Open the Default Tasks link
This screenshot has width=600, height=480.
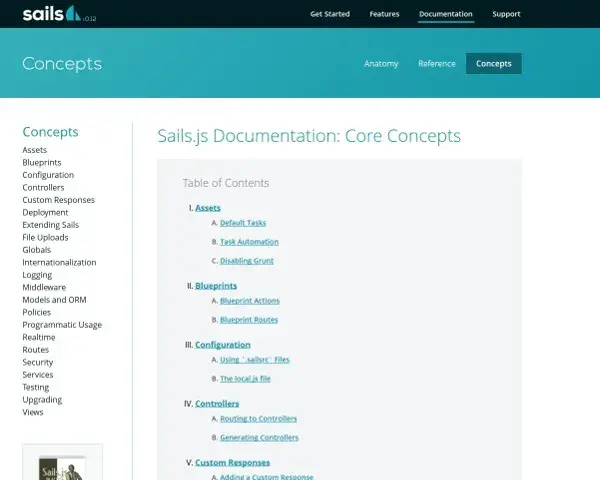(x=243, y=223)
